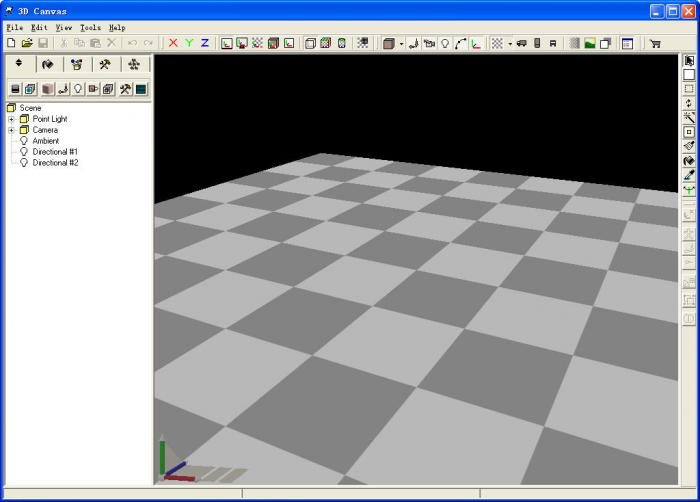Click the colored textured cube display icon
The image size is (700, 502).
[326, 43]
